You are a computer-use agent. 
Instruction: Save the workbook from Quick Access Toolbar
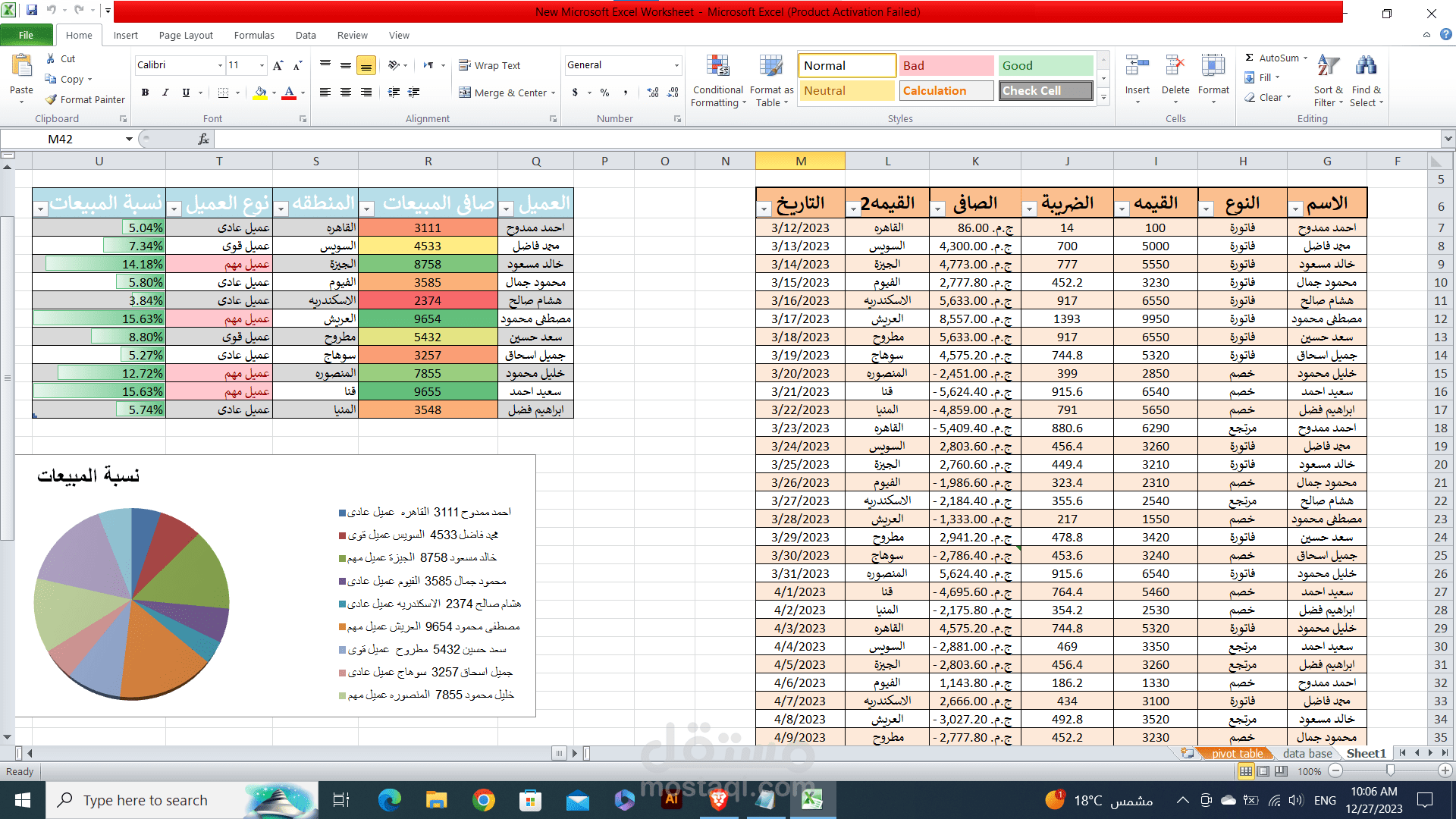[x=32, y=11]
